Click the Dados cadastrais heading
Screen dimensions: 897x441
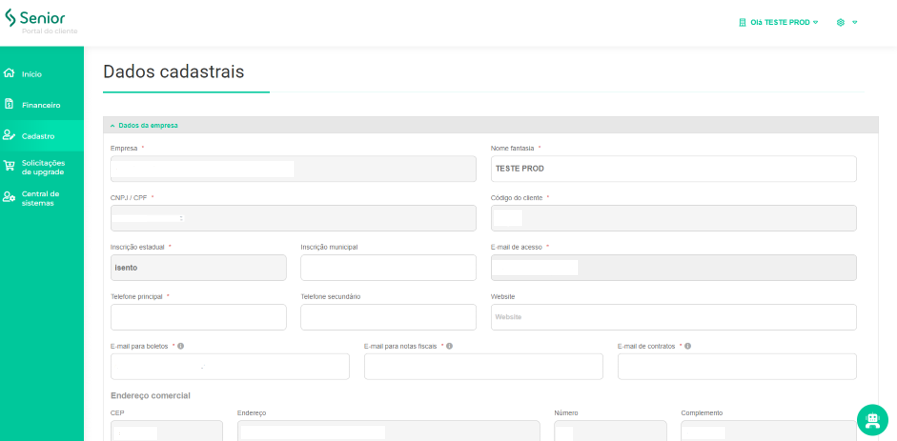173,71
